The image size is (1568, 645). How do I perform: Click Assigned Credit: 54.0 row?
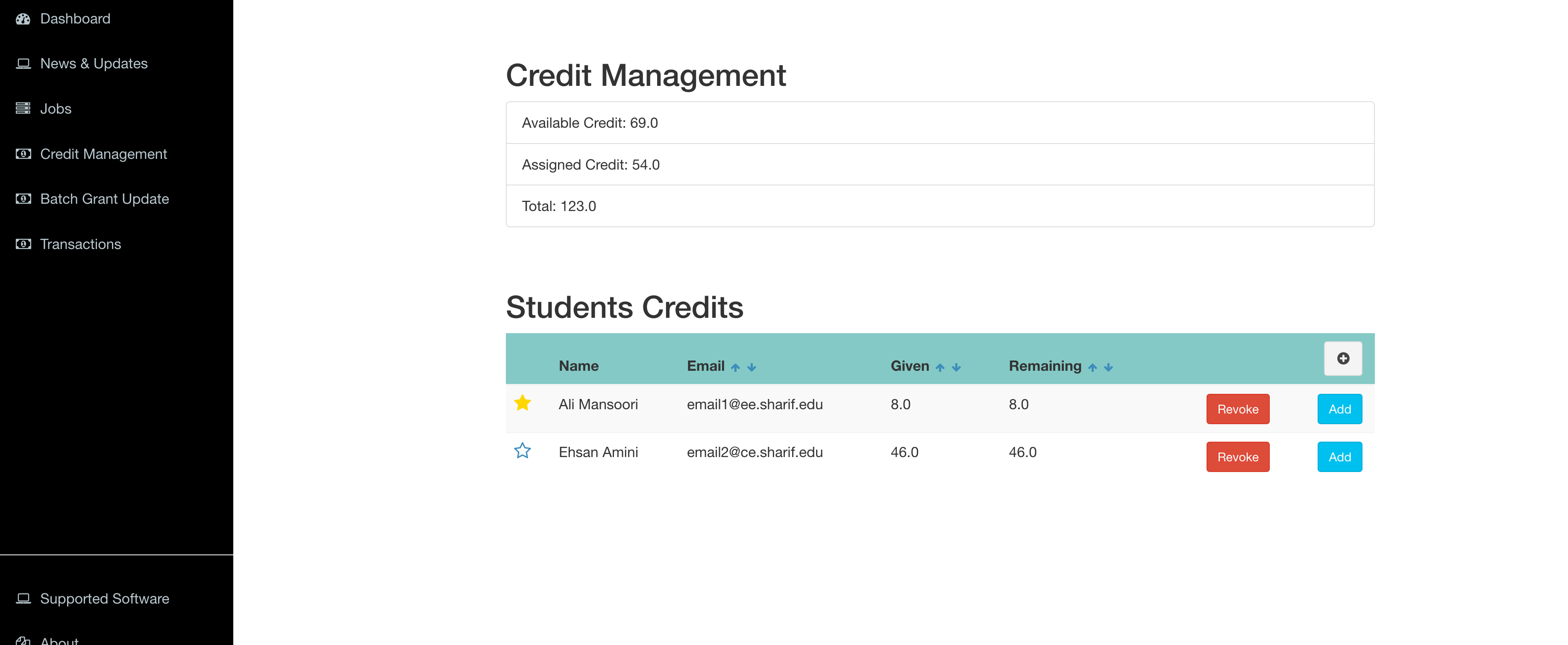click(x=940, y=164)
